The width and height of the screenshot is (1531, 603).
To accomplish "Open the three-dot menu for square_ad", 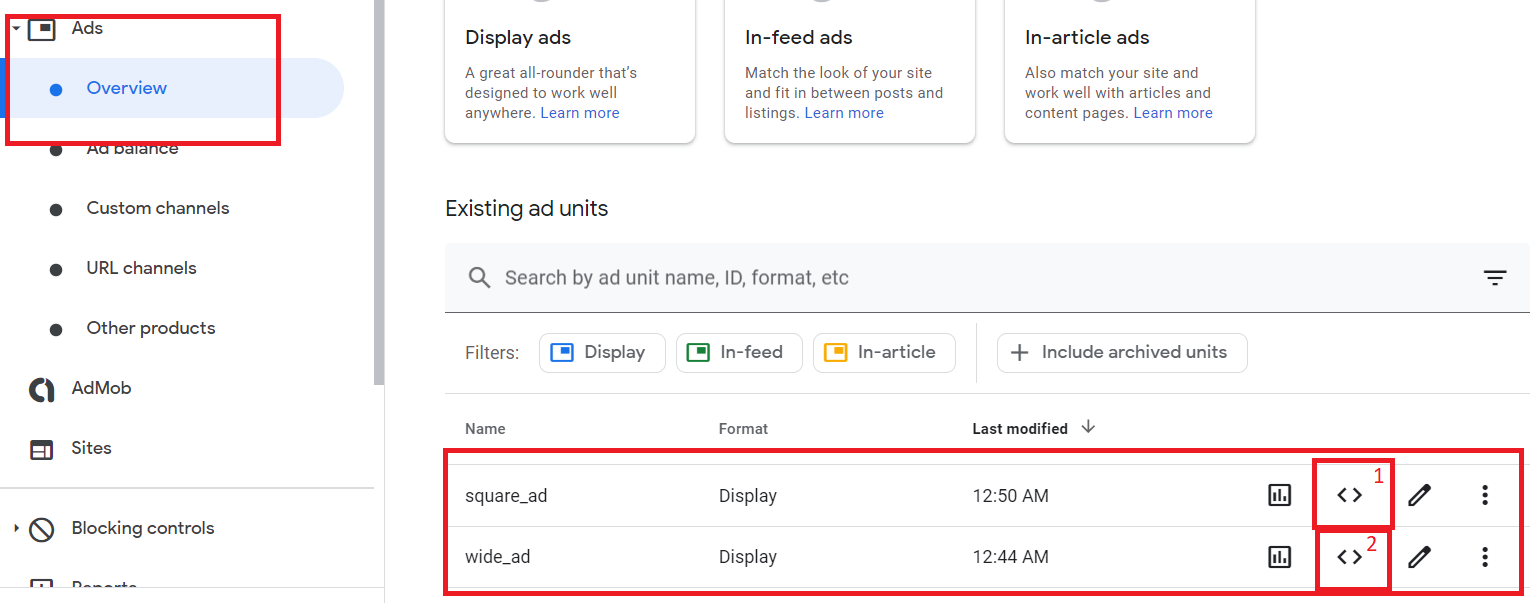I will point(1485,494).
